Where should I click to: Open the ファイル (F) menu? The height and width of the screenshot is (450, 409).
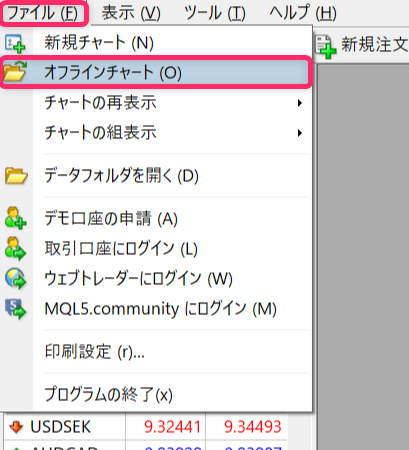click(x=43, y=13)
